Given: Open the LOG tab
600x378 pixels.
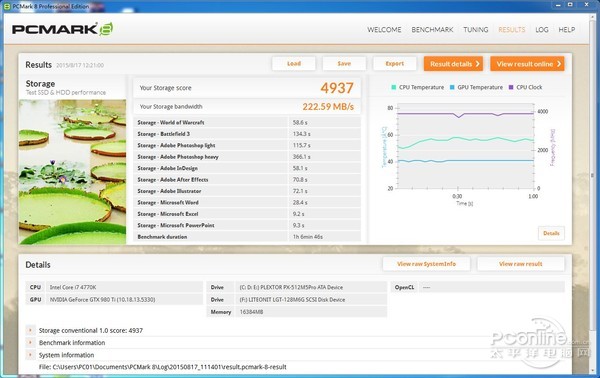Looking at the screenshot, I should click(x=541, y=30).
